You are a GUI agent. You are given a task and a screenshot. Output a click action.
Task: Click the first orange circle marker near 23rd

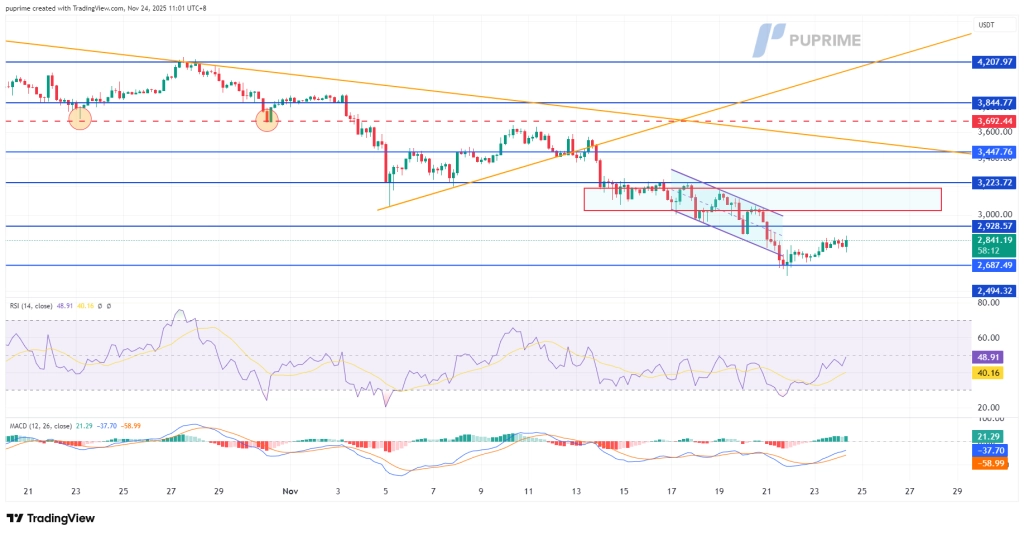80,119
